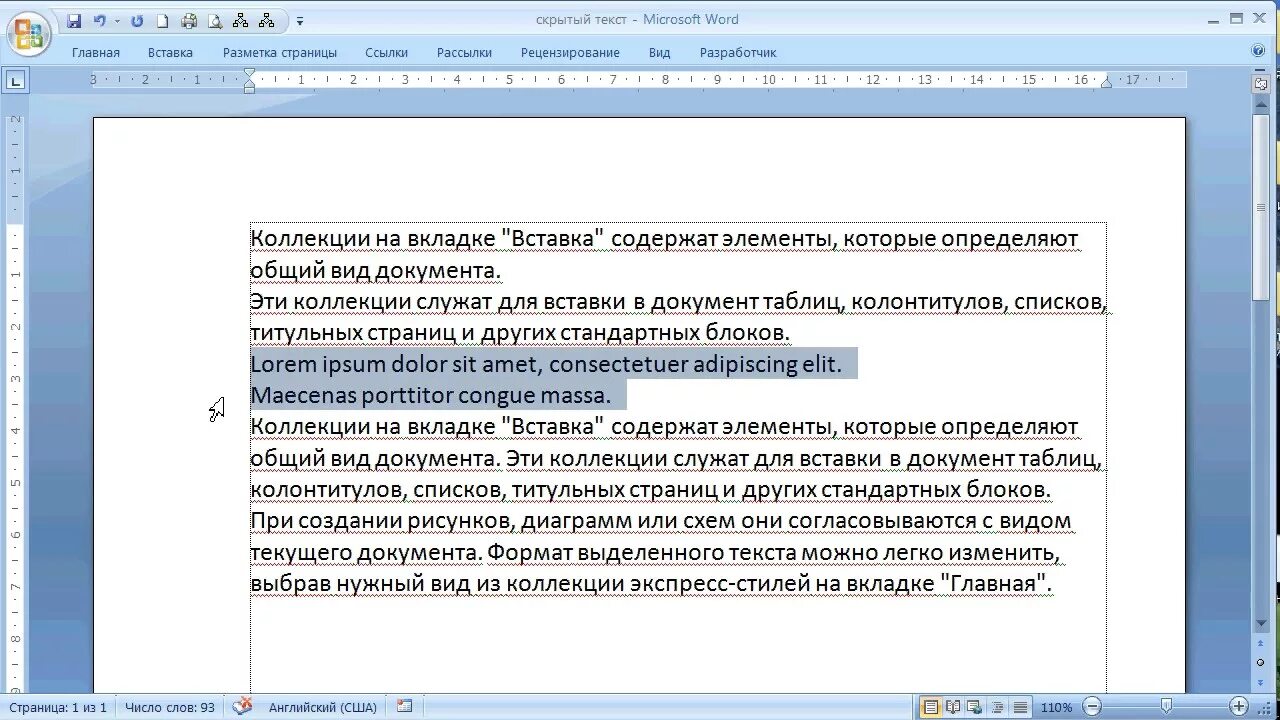
Task: Go to the Вид tab
Action: coord(659,53)
